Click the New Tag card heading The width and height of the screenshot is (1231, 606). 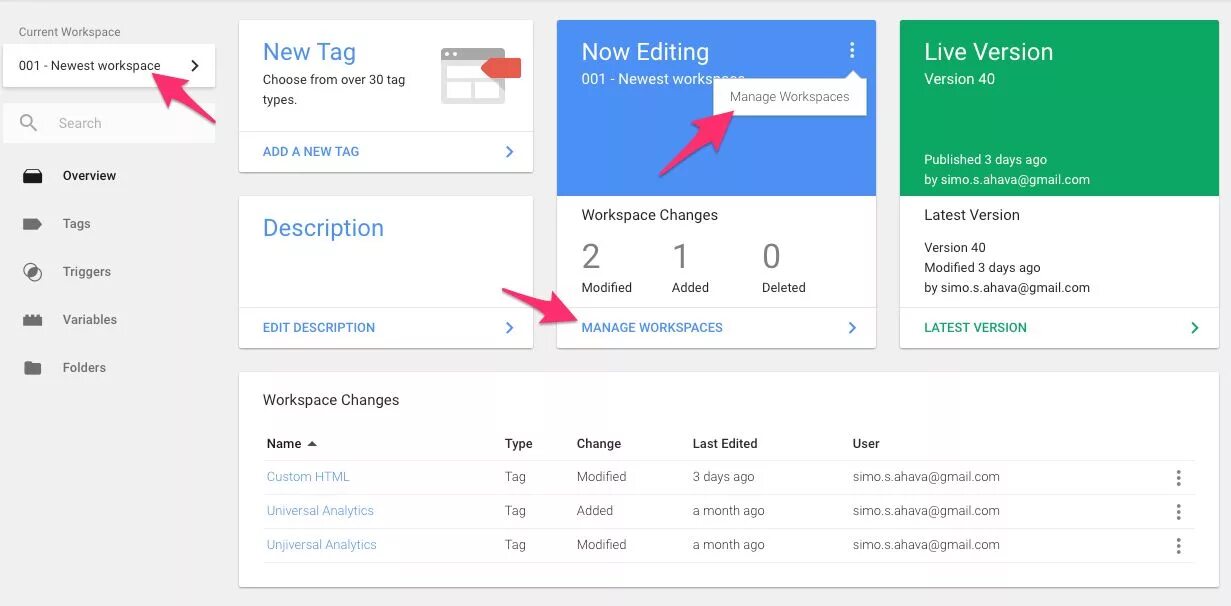(x=309, y=52)
